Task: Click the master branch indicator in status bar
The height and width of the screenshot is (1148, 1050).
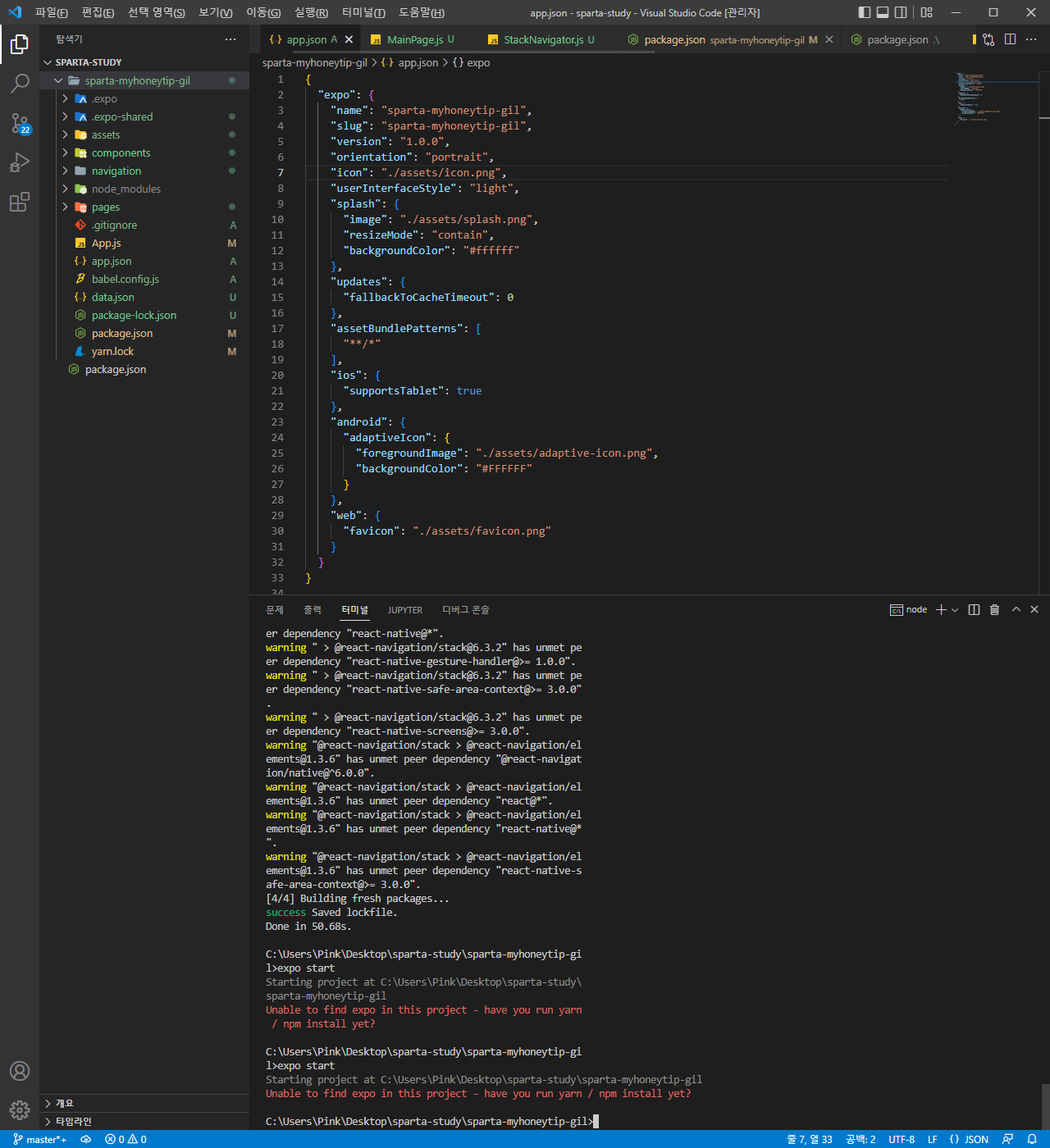Action: 40,1139
